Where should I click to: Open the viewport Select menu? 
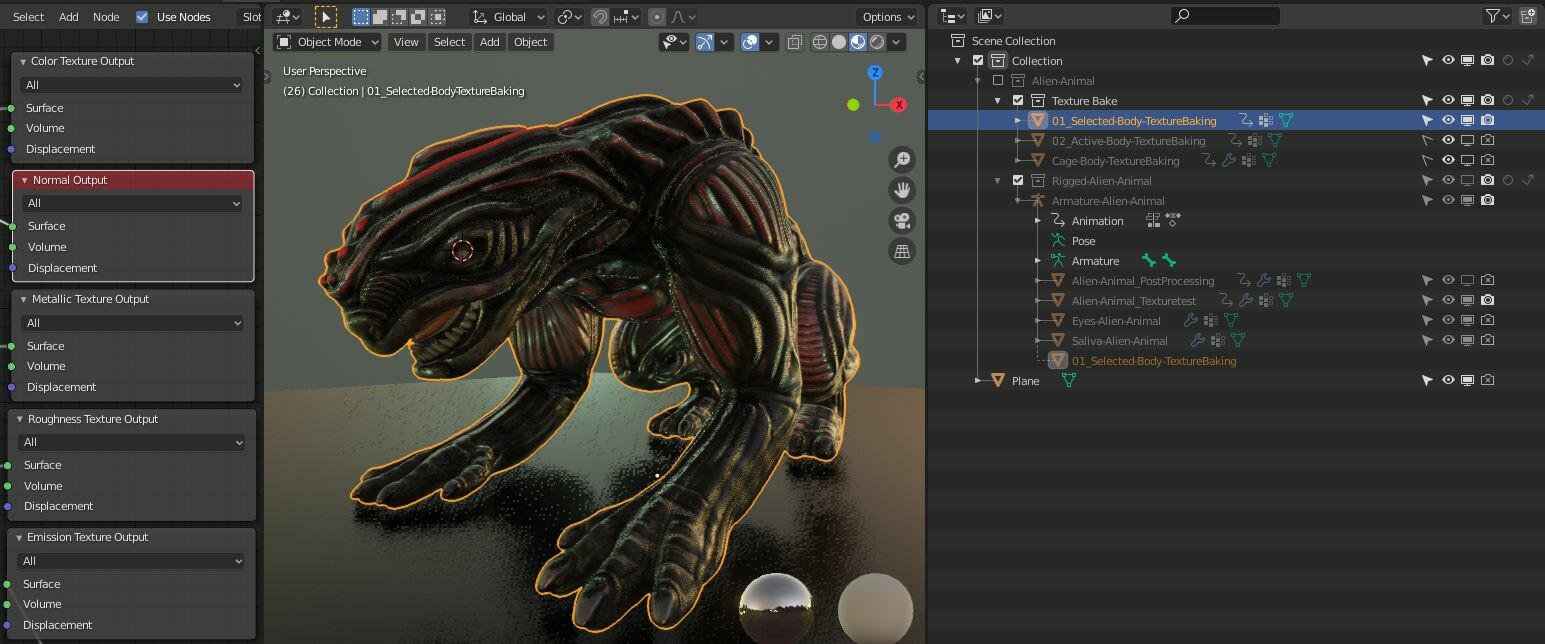point(449,42)
